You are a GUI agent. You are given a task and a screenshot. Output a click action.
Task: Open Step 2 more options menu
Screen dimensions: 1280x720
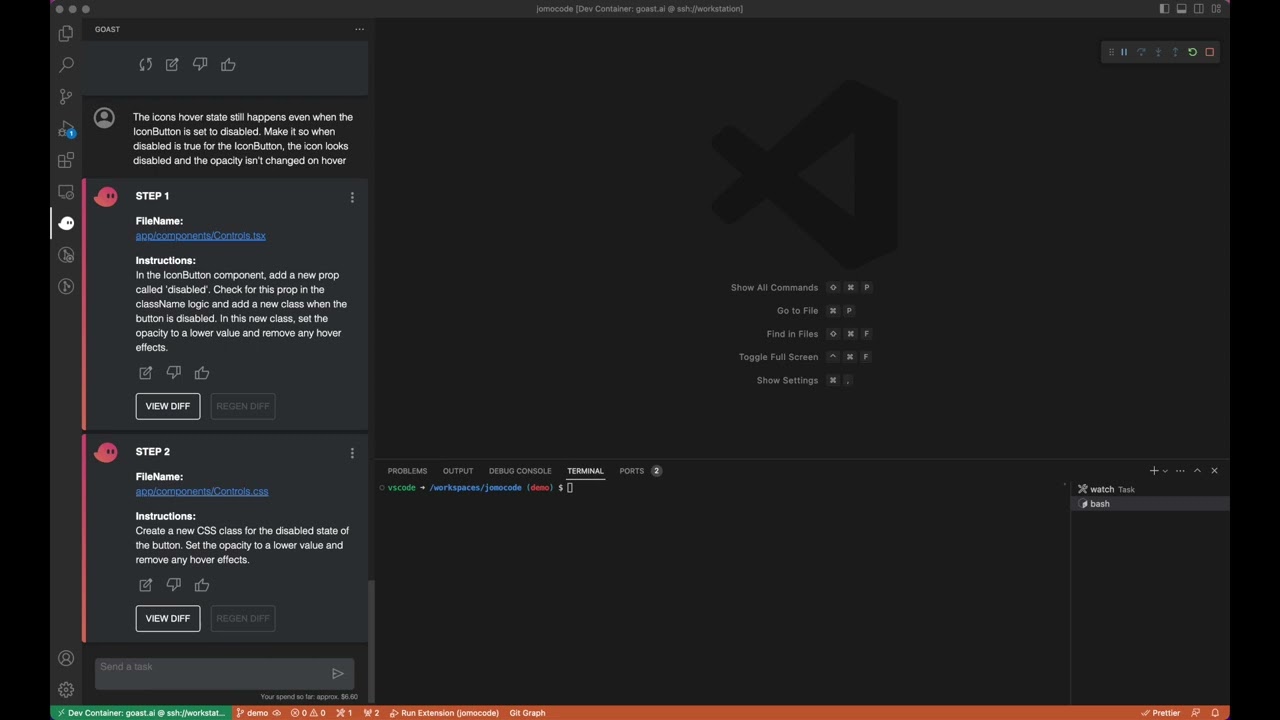(x=352, y=453)
